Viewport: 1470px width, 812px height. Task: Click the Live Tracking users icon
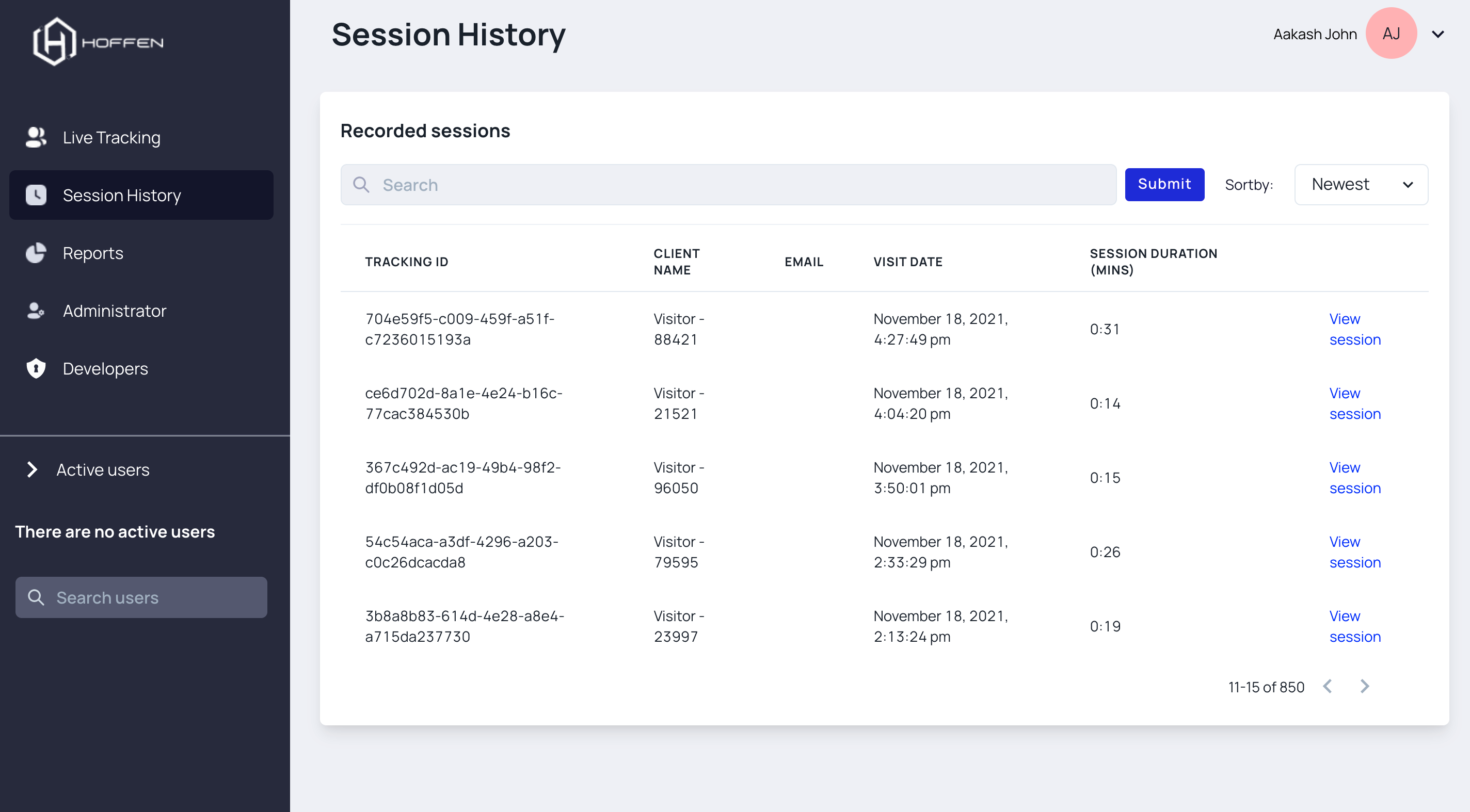pyautogui.click(x=36, y=137)
